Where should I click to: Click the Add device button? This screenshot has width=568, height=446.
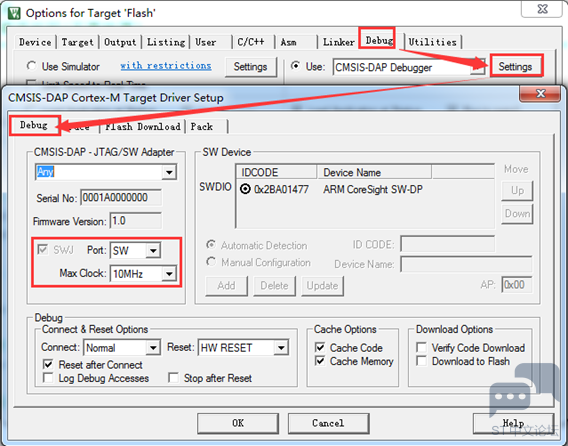pos(226,286)
